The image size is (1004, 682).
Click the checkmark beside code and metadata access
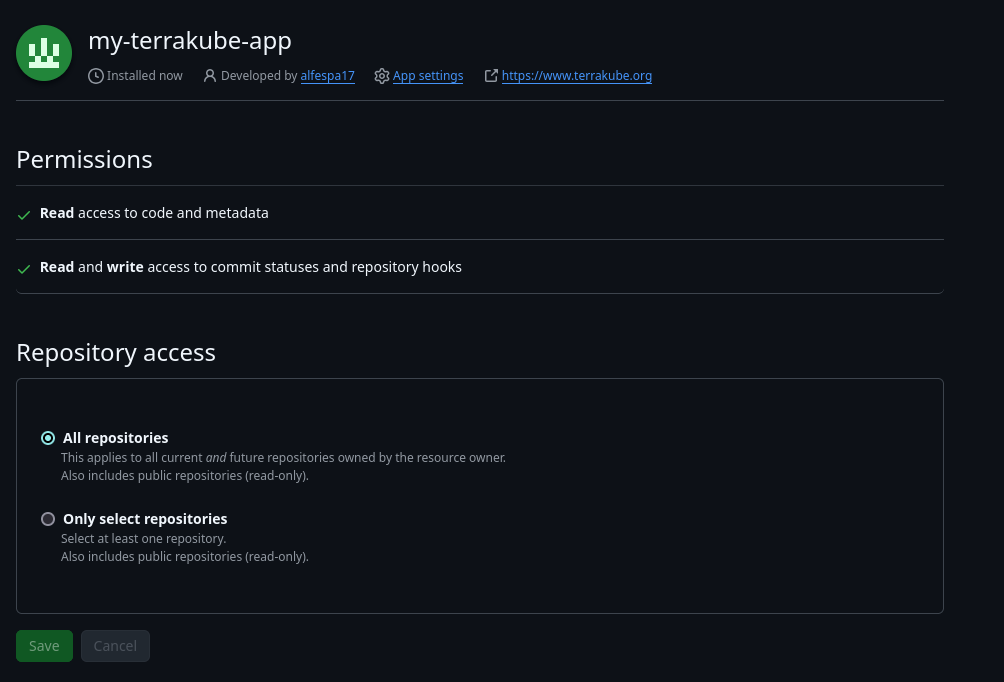tap(25, 214)
